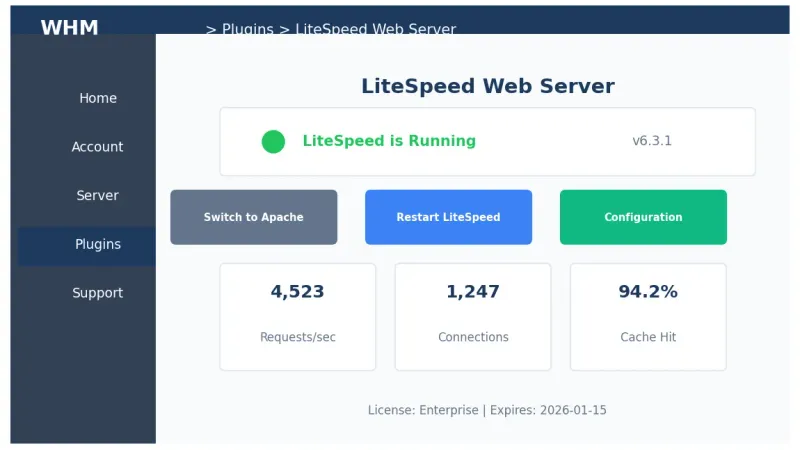This screenshot has width=800, height=450.
Task: Click the LiteSpeed Web Server page heading
Action: pyautogui.click(x=488, y=86)
